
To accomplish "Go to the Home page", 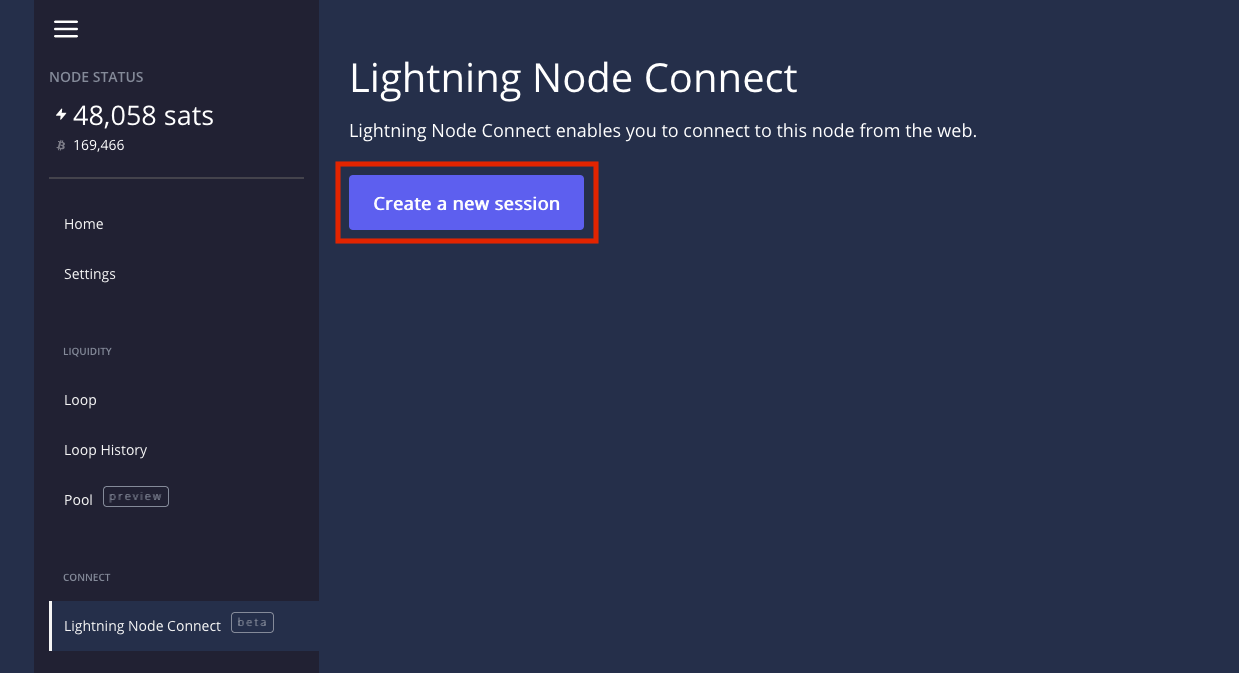I will (x=84, y=224).
